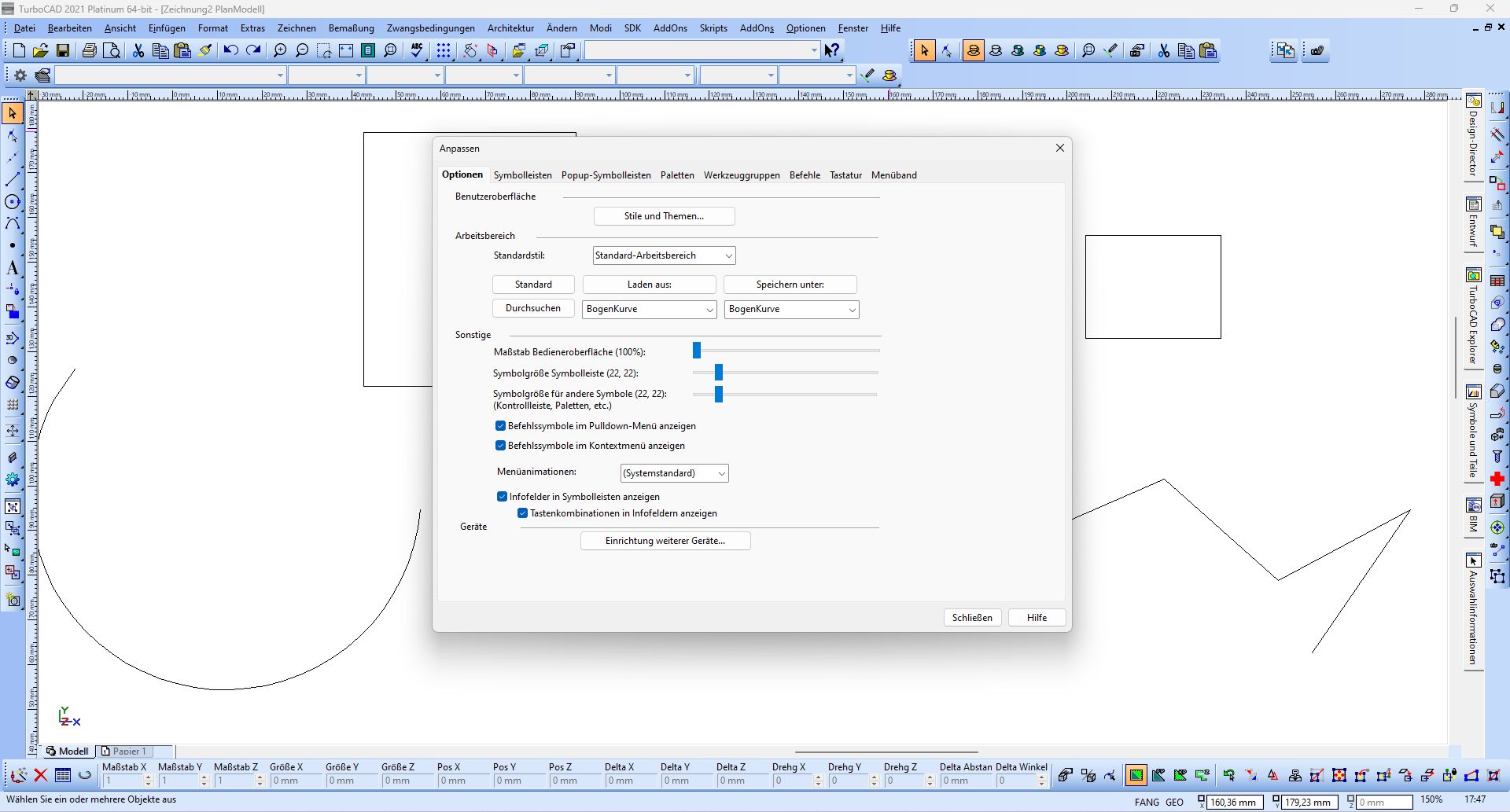Screen dimensions: 1510x812
Task: Click the Laden aus: button
Action: (x=649, y=285)
